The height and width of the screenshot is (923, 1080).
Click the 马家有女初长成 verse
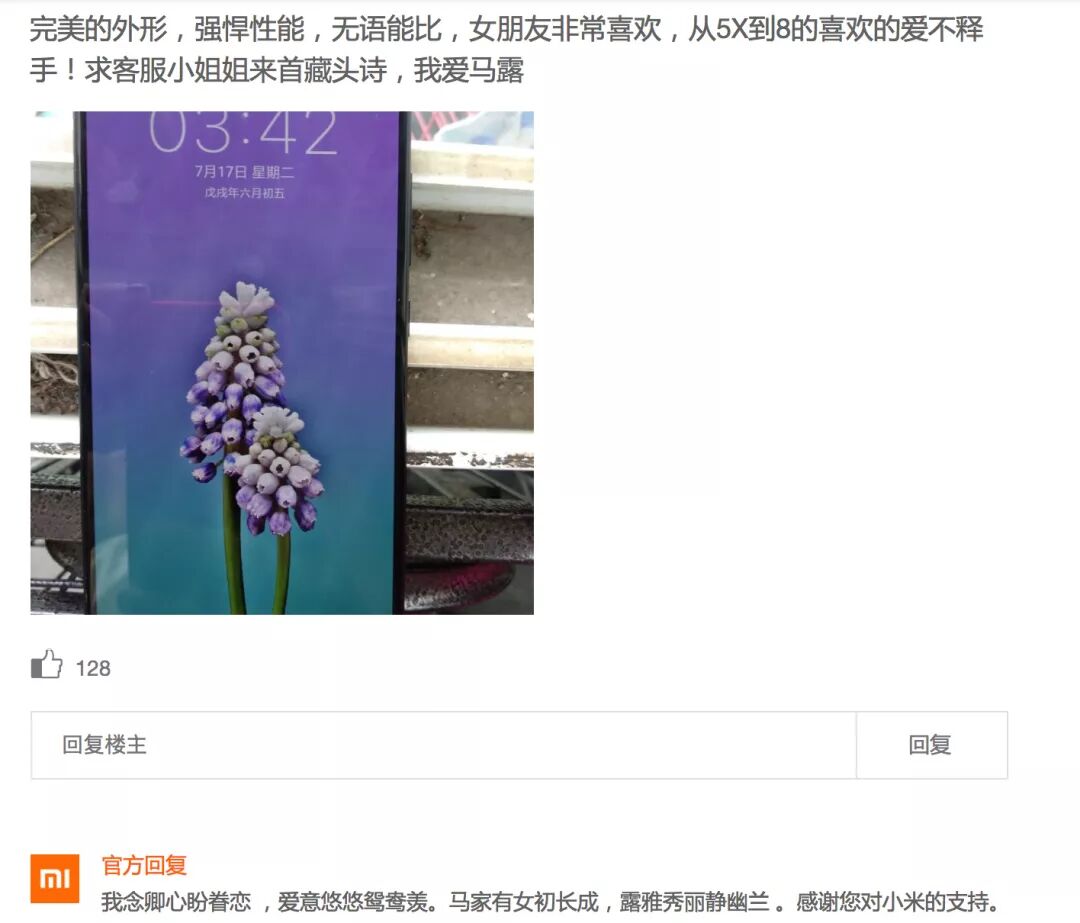pyautogui.click(x=523, y=901)
